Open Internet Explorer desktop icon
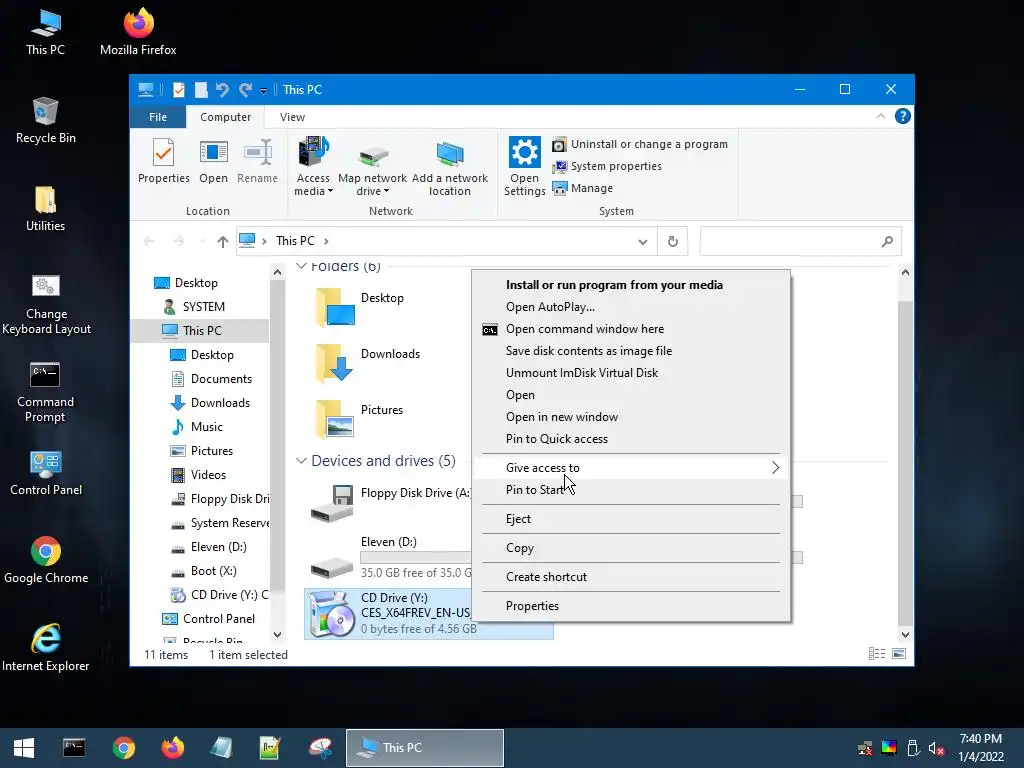Viewport: 1024px width, 768px height. click(x=46, y=647)
